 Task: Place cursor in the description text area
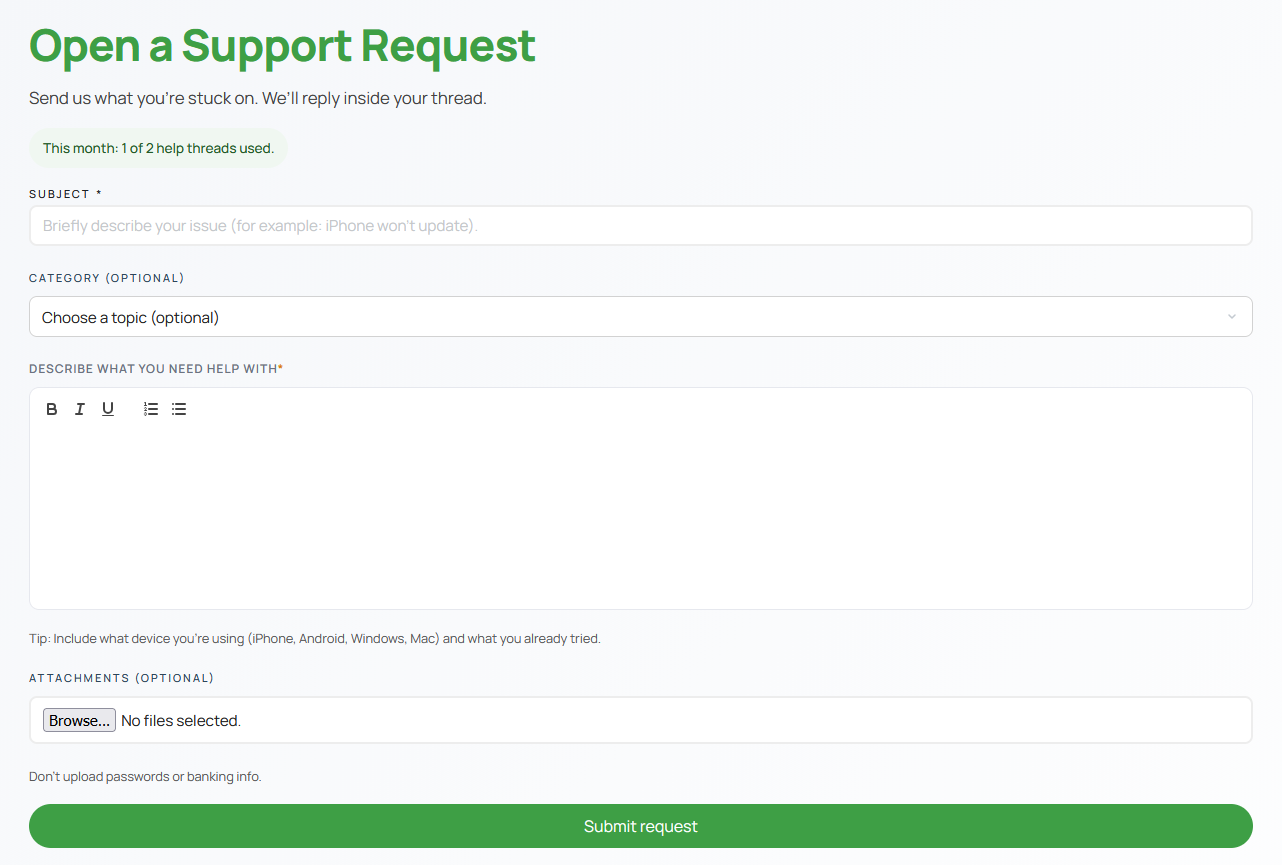(640, 510)
